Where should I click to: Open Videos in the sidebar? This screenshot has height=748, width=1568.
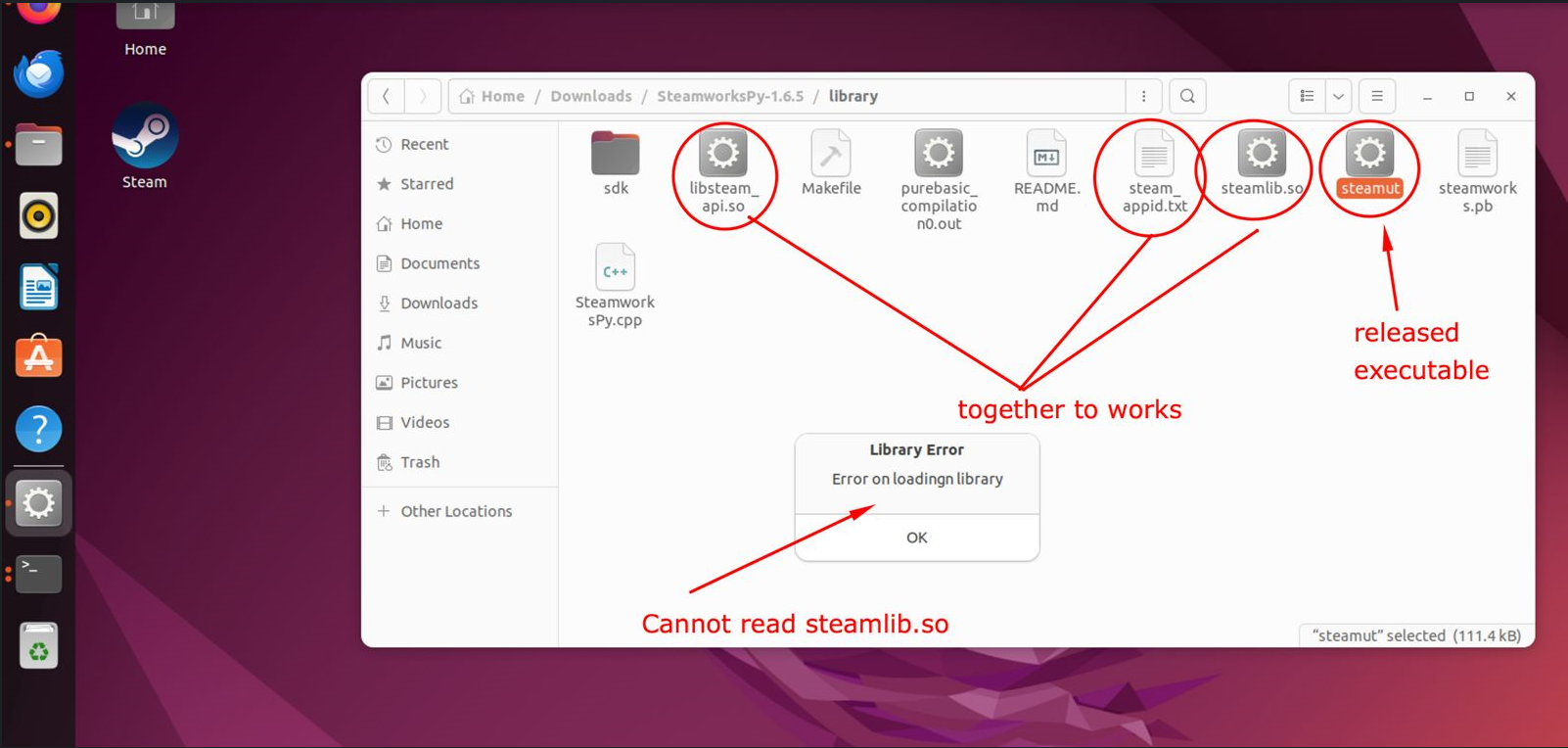[x=460, y=422]
